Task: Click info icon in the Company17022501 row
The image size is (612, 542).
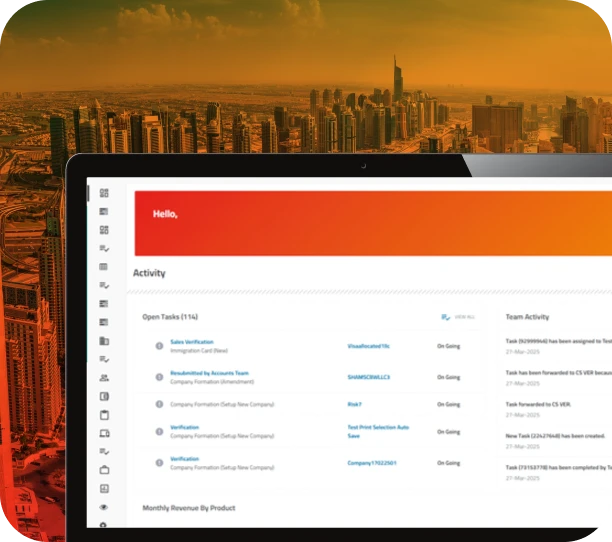Action: coord(159,463)
